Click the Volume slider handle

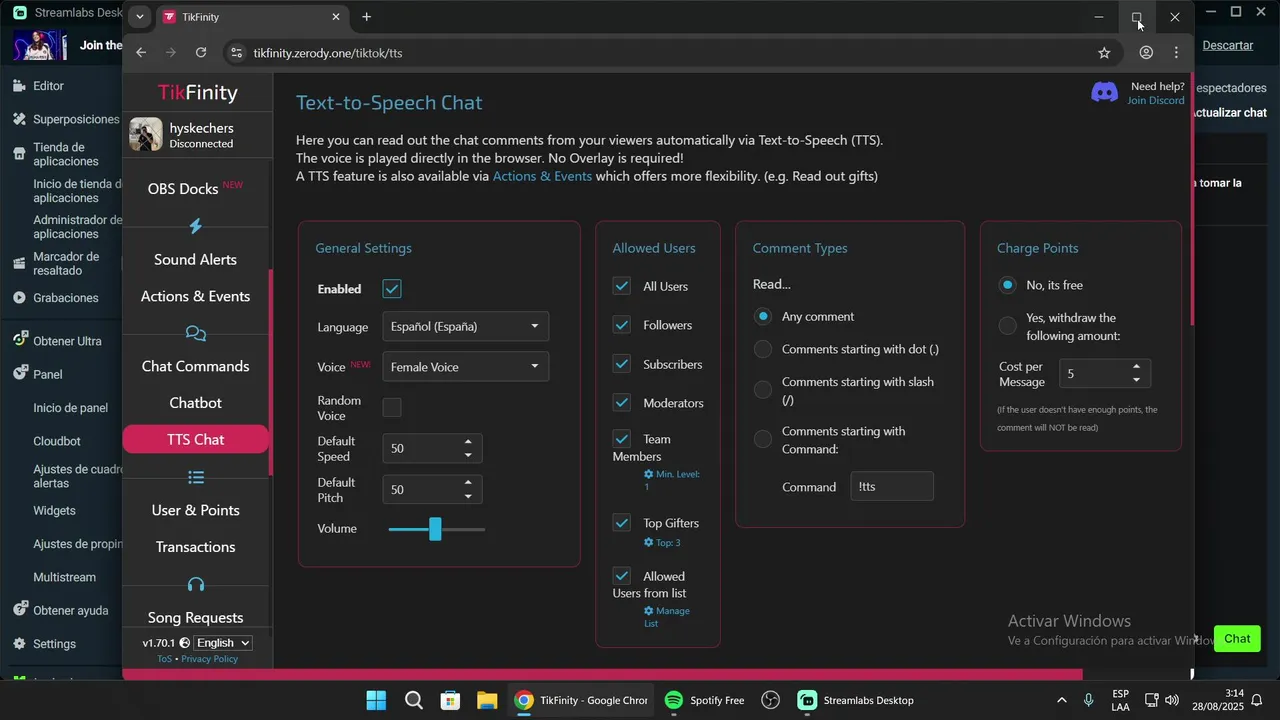435,529
